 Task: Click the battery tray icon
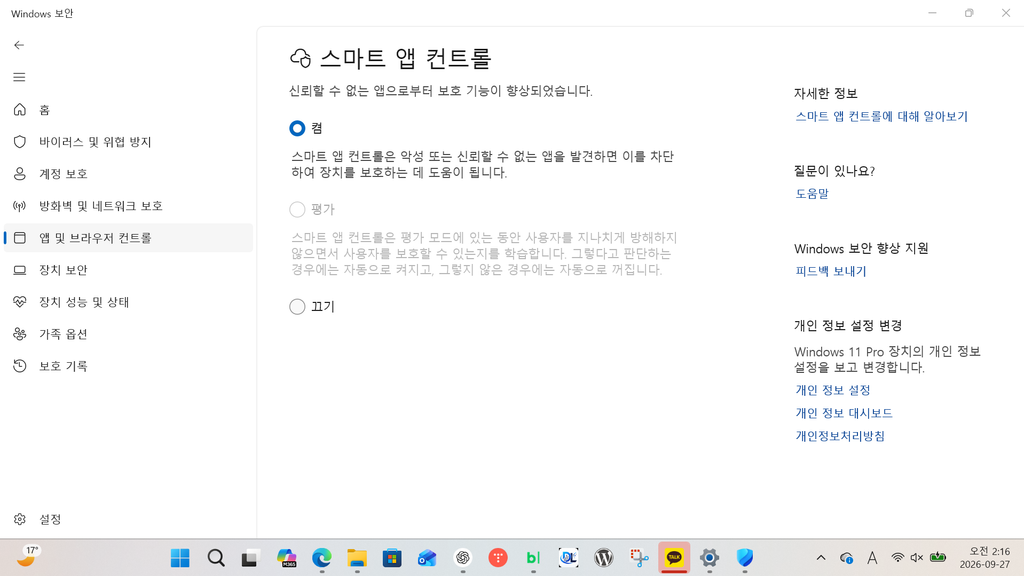[x=938, y=558]
